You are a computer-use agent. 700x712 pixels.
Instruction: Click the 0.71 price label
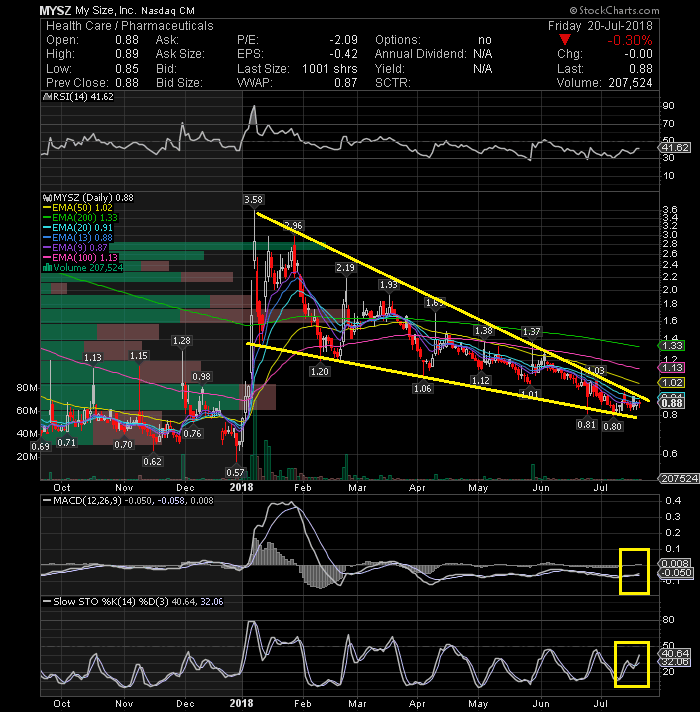pos(67,442)
